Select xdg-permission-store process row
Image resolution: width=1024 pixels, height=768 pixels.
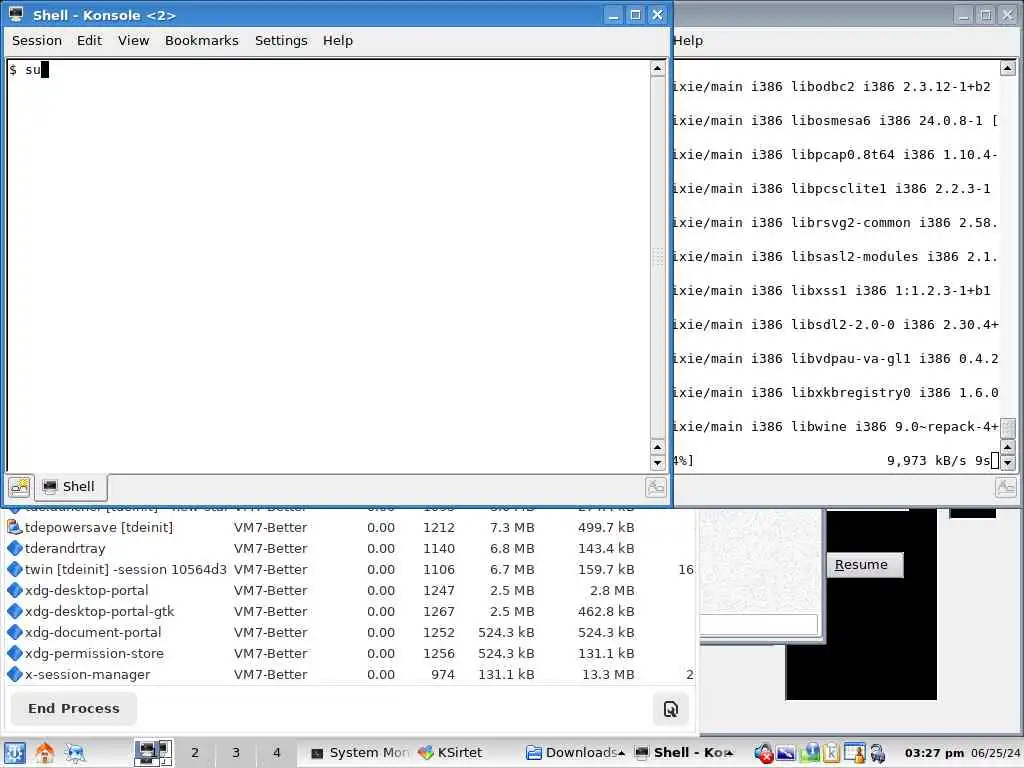[349, 653]
